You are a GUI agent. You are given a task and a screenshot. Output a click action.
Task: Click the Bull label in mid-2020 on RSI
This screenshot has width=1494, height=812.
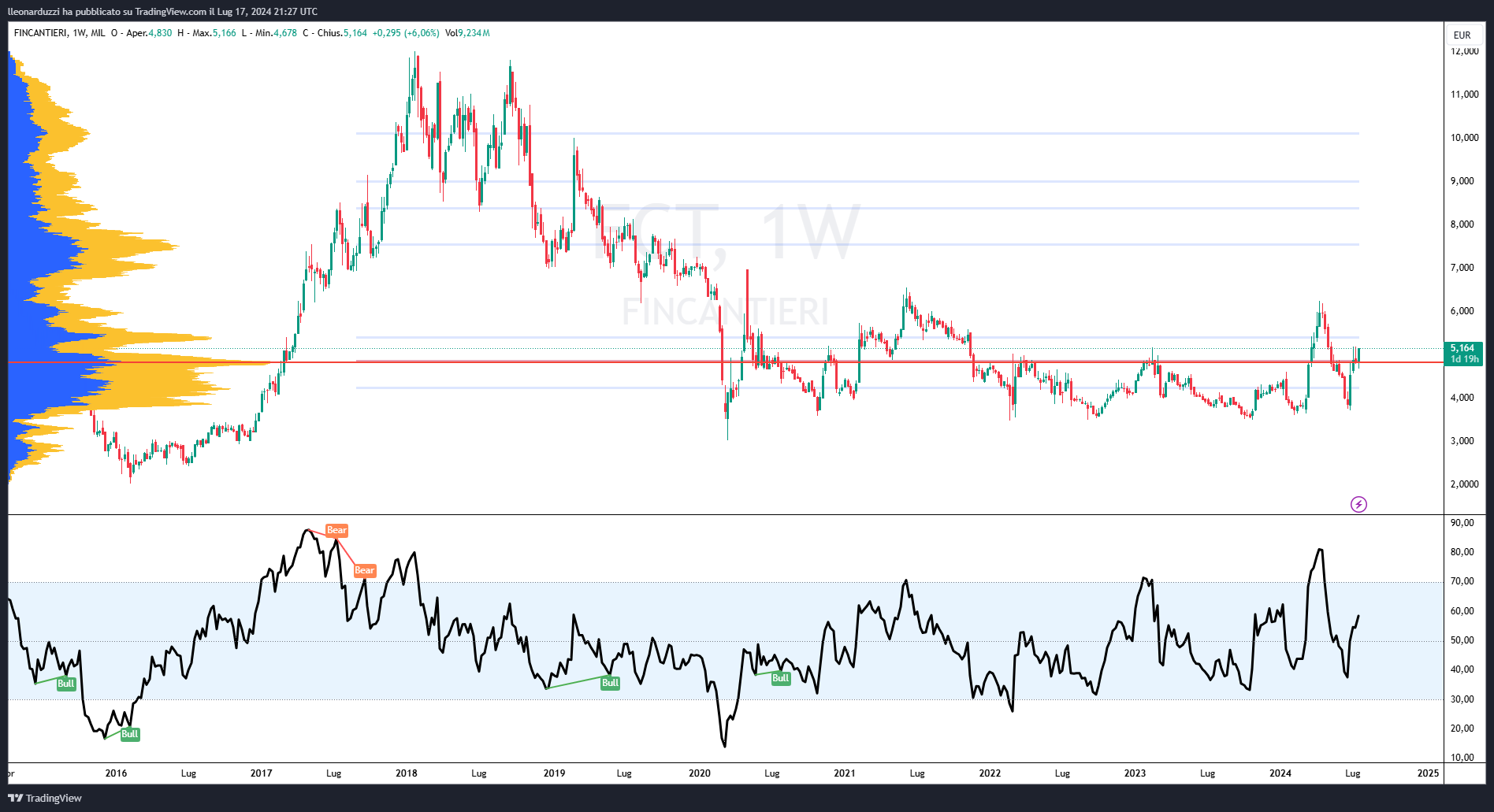pos(780,678)
